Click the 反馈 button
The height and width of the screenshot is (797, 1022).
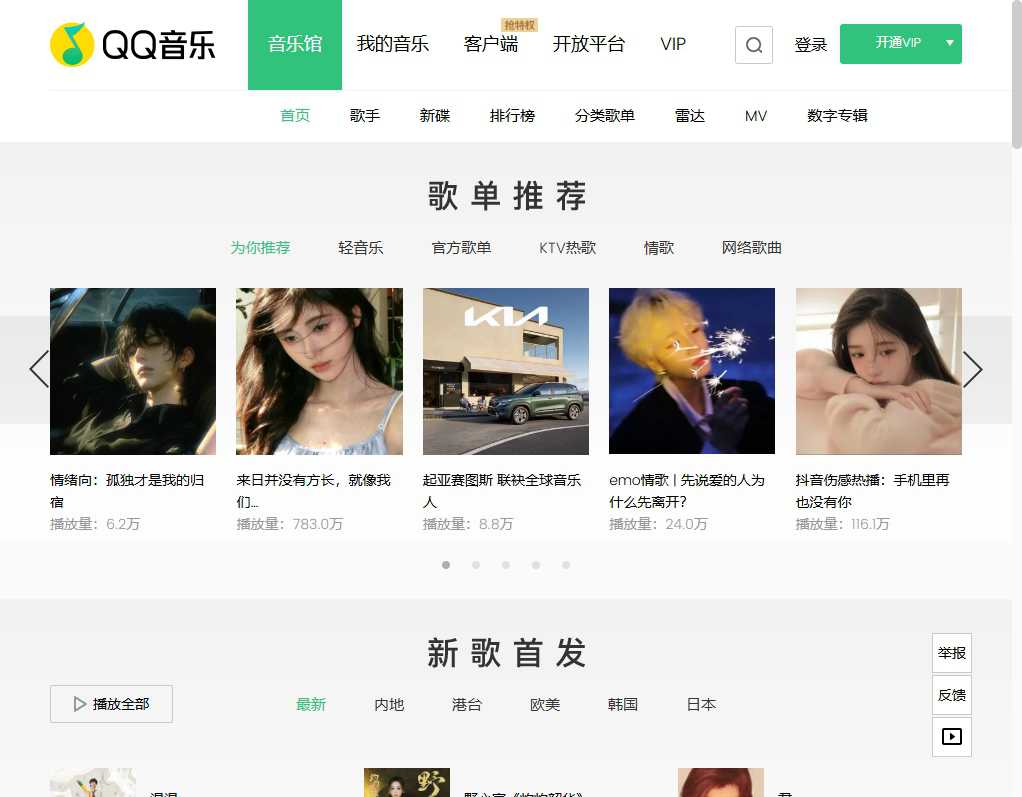[x=951, y=694]
